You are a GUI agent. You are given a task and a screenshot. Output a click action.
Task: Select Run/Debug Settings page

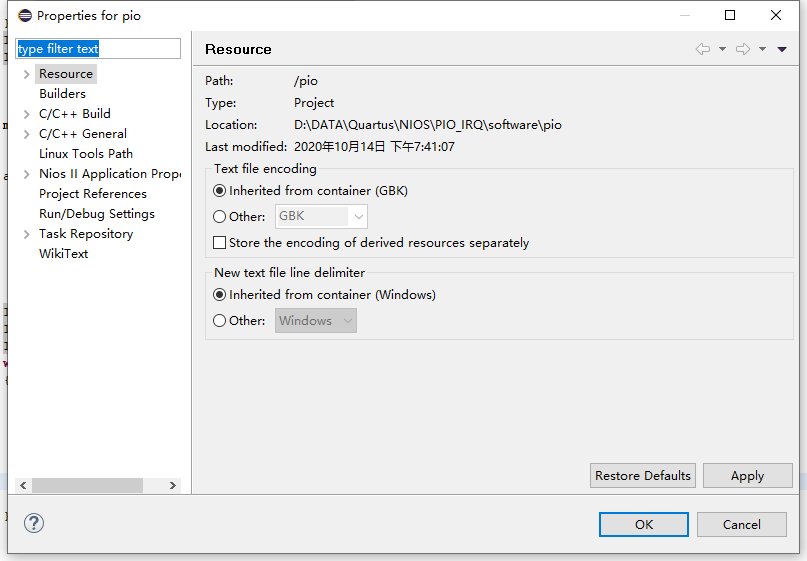pos(96,214)
